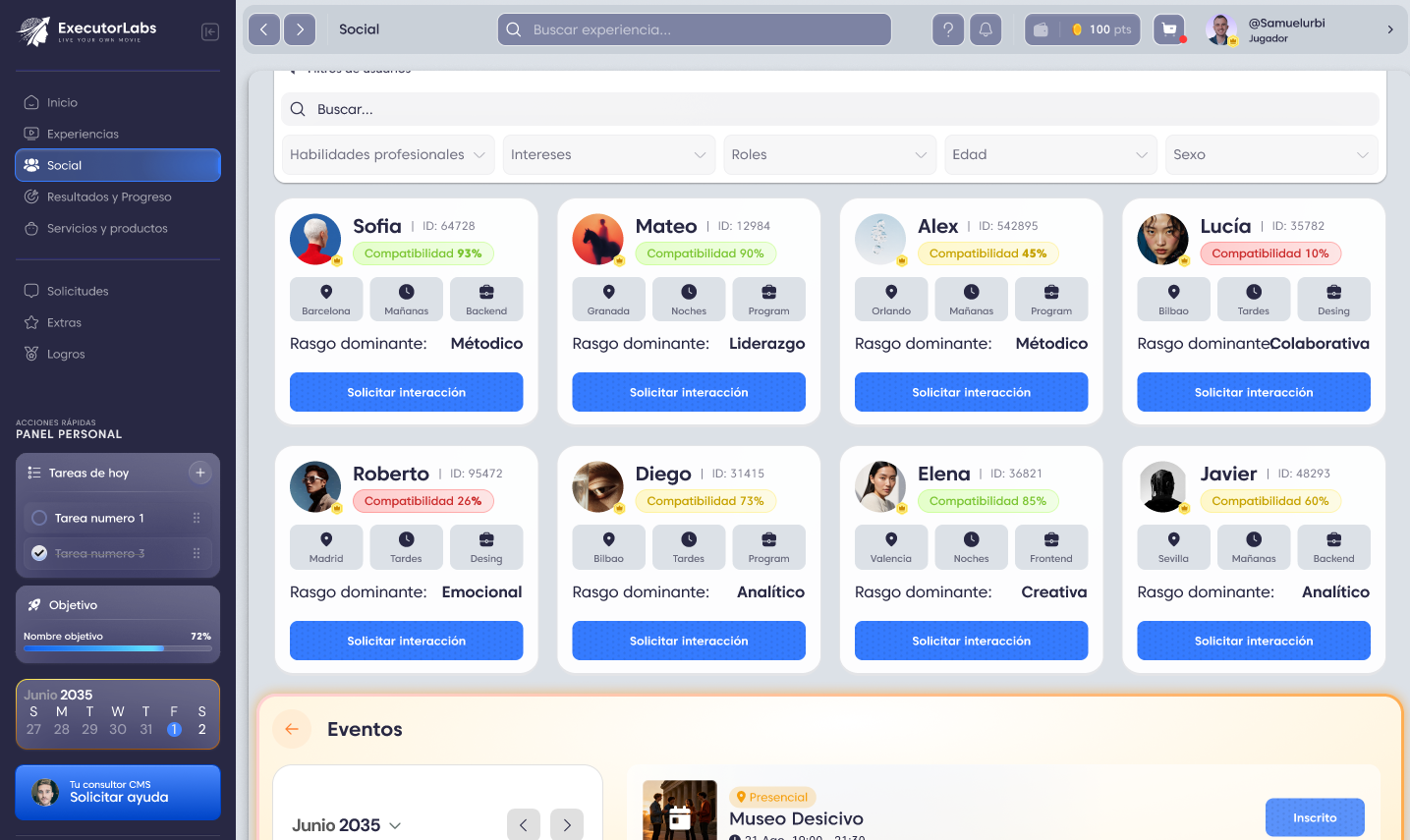
Task: Click the Presencial event tag
Action: 773,797
